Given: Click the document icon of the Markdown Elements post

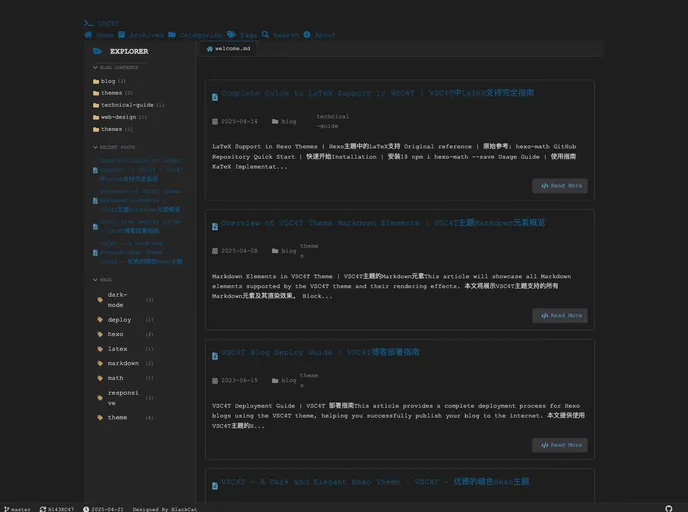Looking at the screenshot, I should click(x=215, y=227).
